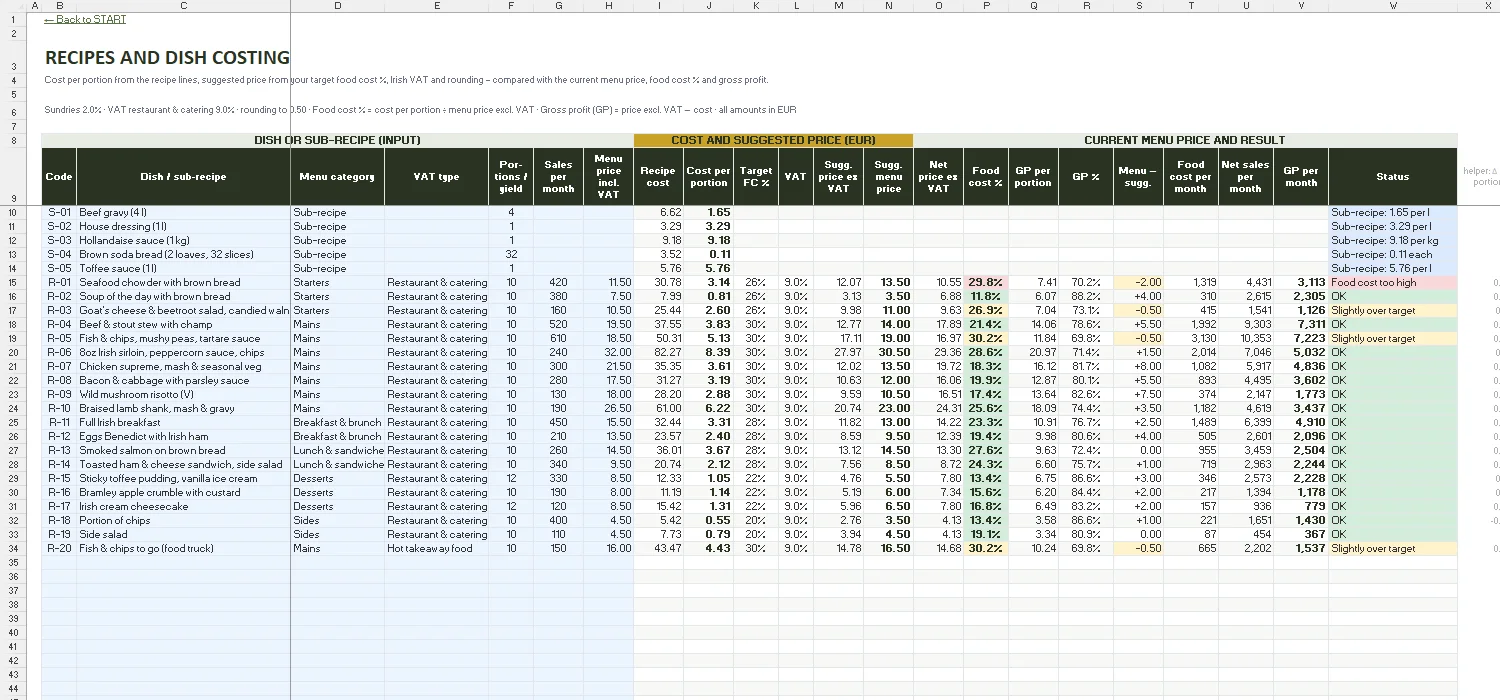The height and width of the screenshot is (700, 1500).
Task: Open the Back to START link
Action: 85,19
